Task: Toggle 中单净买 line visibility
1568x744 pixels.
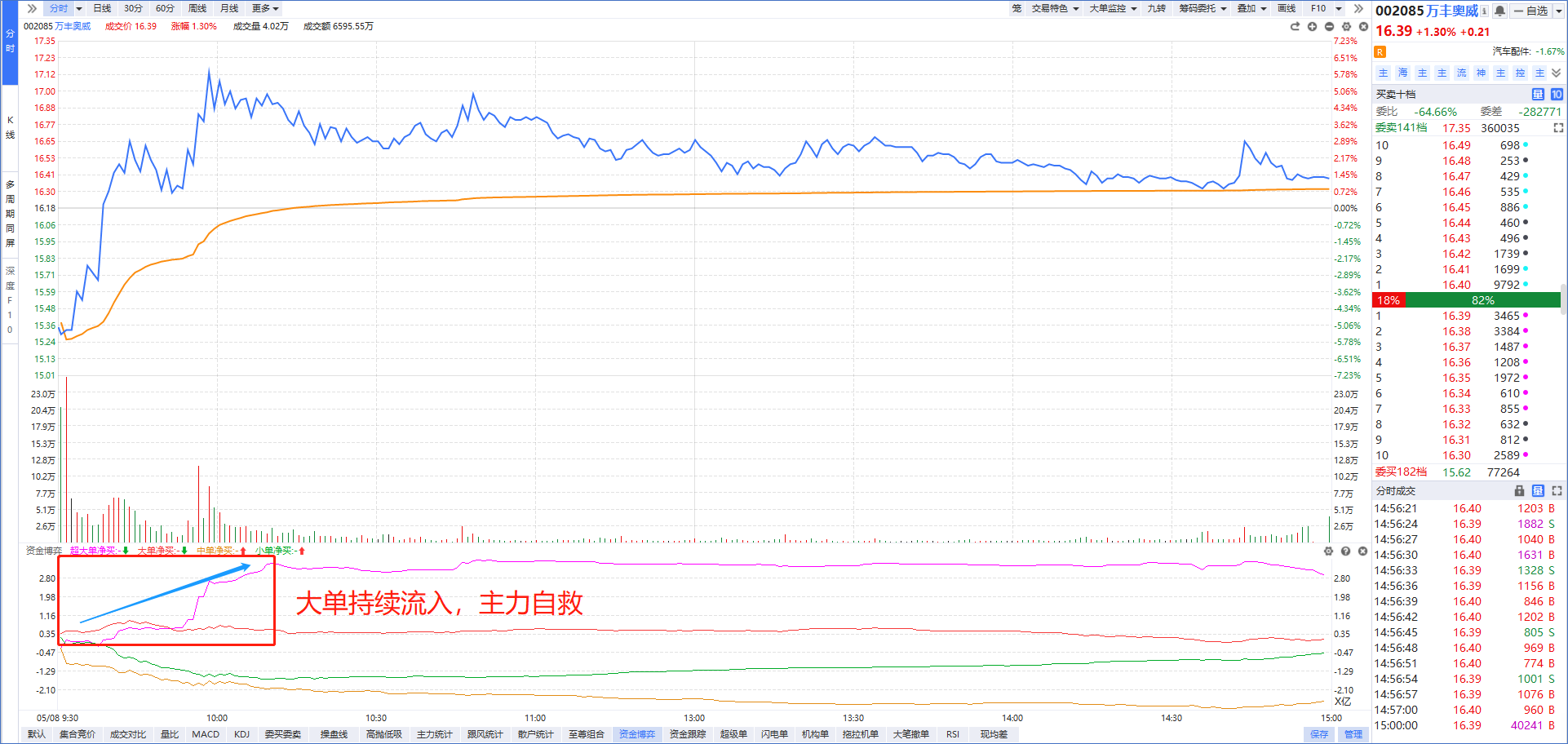Action: pos(221,551)
